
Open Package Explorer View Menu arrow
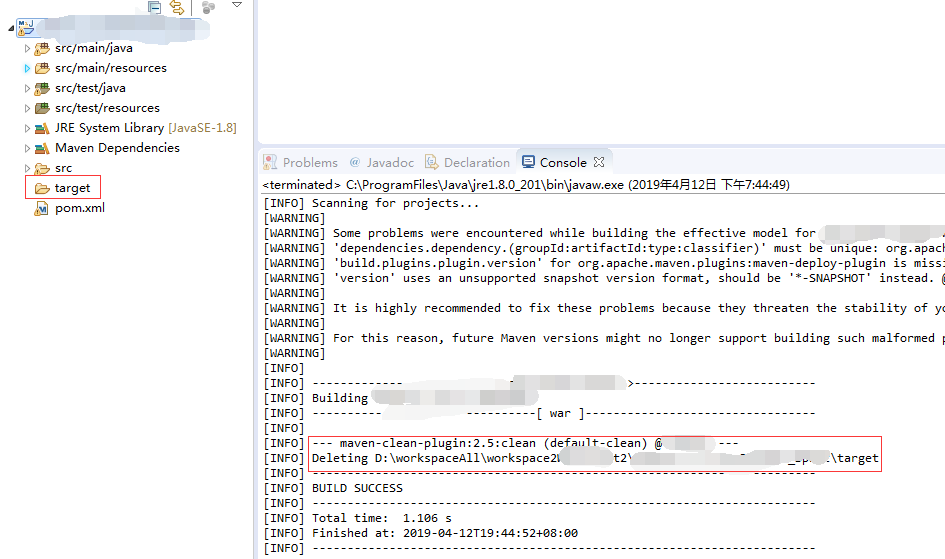[237, 5]
